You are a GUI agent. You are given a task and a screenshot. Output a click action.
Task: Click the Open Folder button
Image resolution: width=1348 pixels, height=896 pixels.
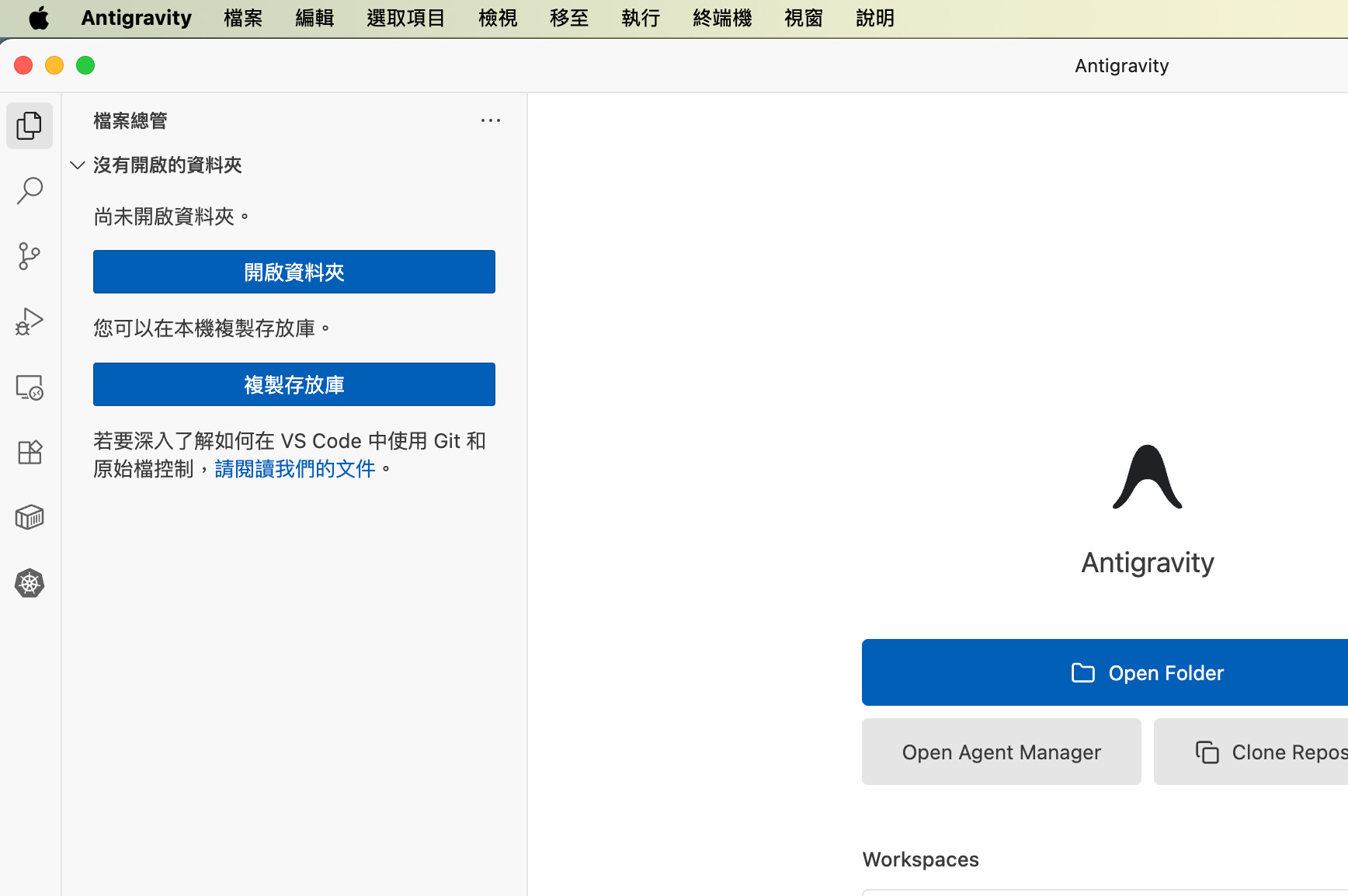coord(1105,672)
